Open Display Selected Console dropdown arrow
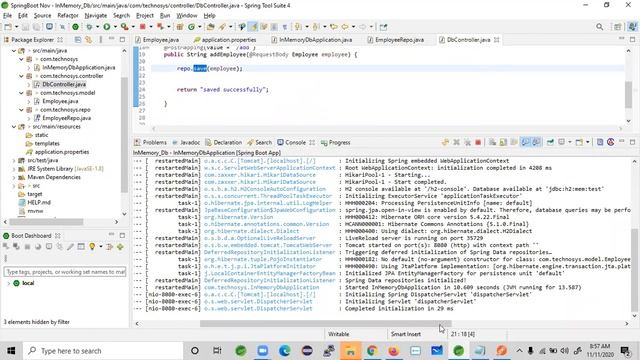 (x=569, y=142)
